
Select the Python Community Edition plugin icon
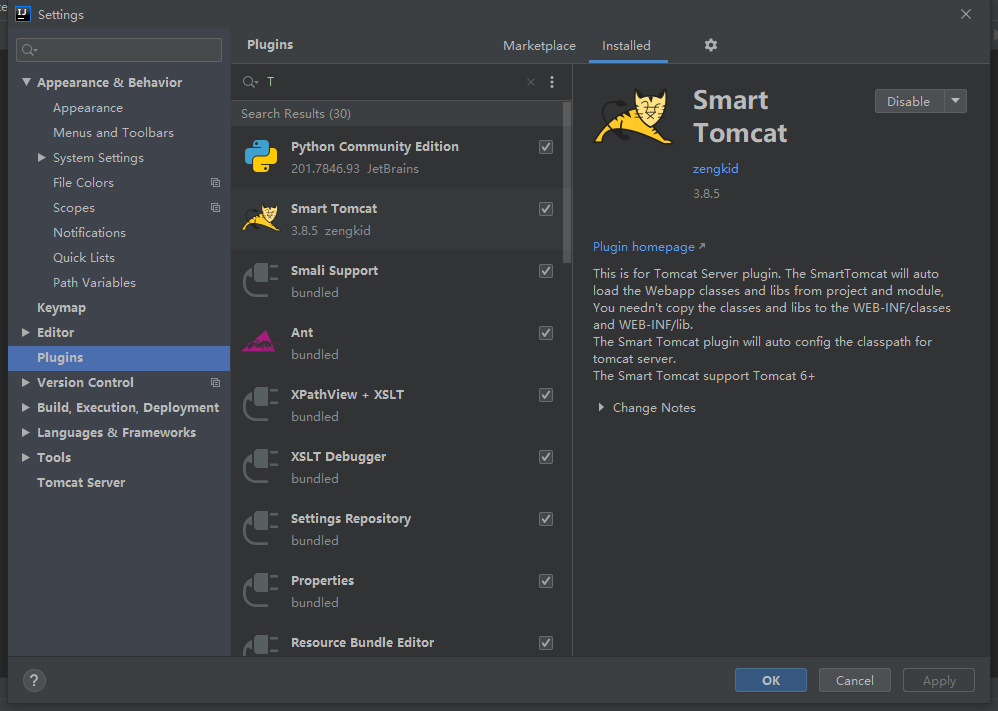pyautogui.click(x=261, y=157)
